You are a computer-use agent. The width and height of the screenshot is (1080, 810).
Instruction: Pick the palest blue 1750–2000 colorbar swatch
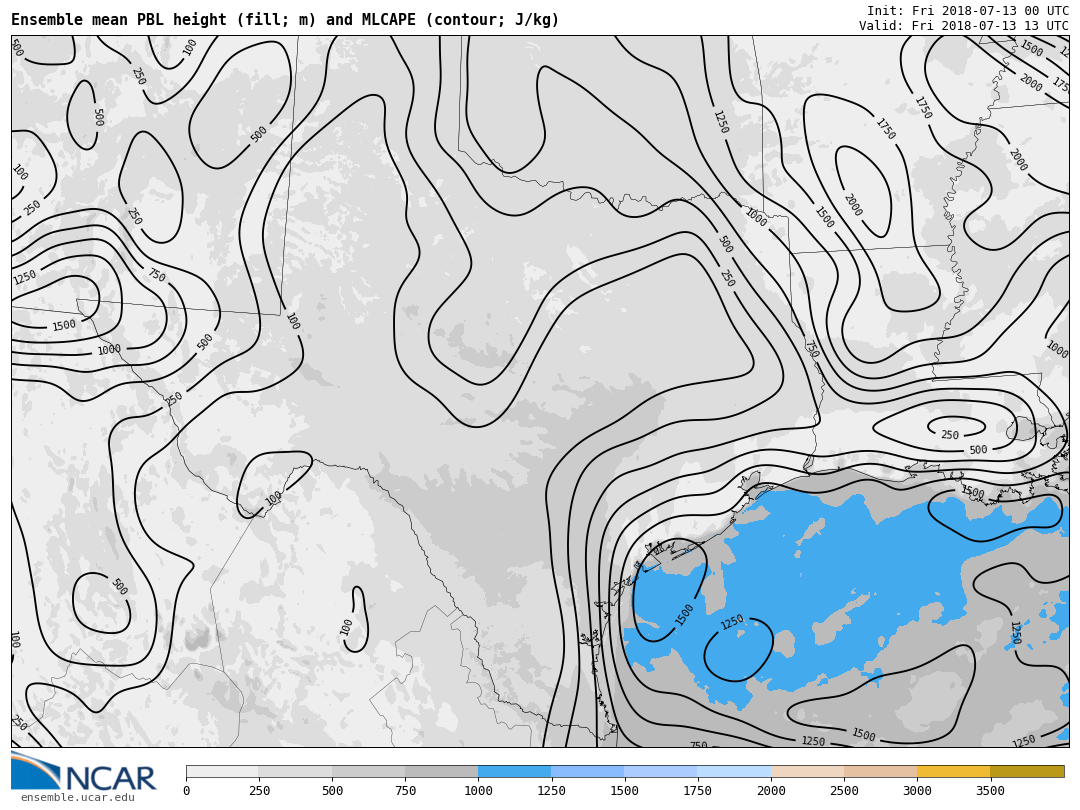(734, 772)
